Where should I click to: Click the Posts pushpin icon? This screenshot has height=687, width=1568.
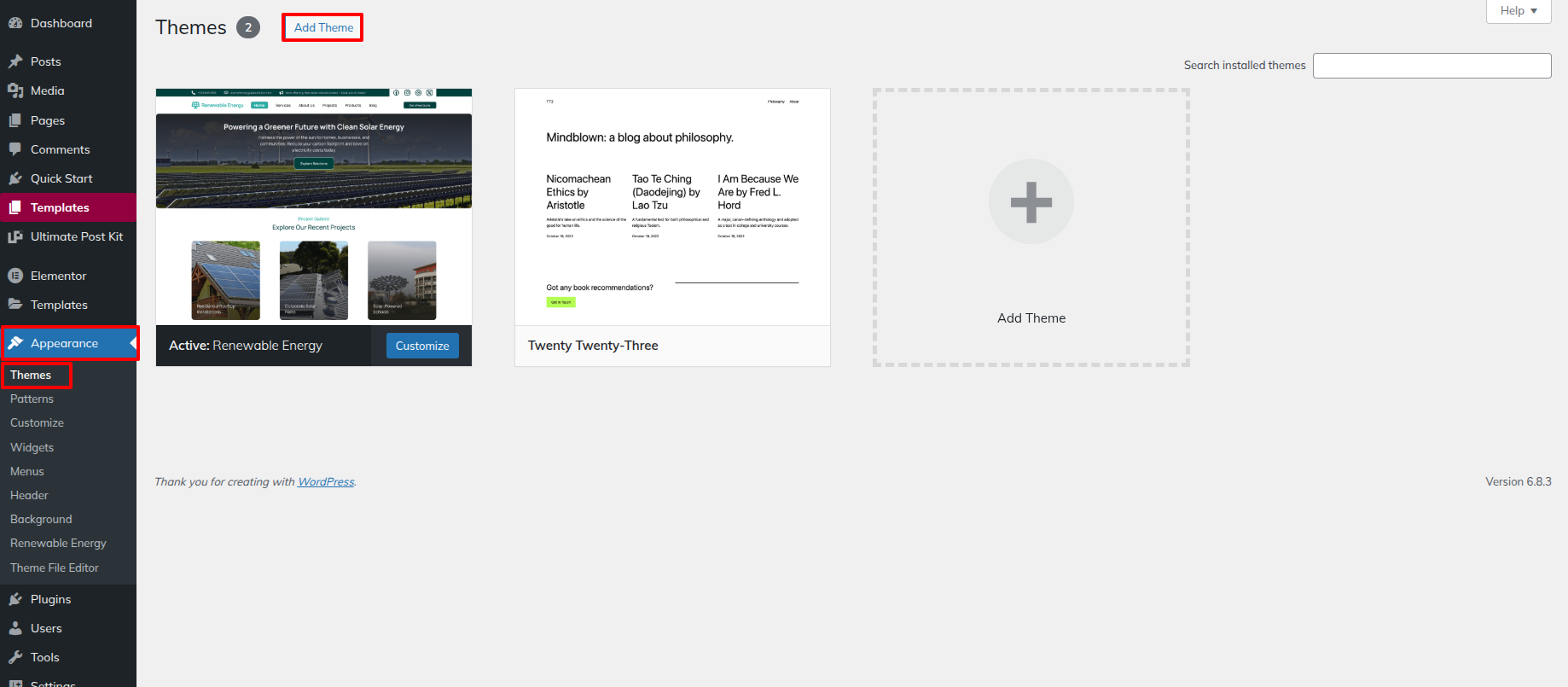pos(15,61)
